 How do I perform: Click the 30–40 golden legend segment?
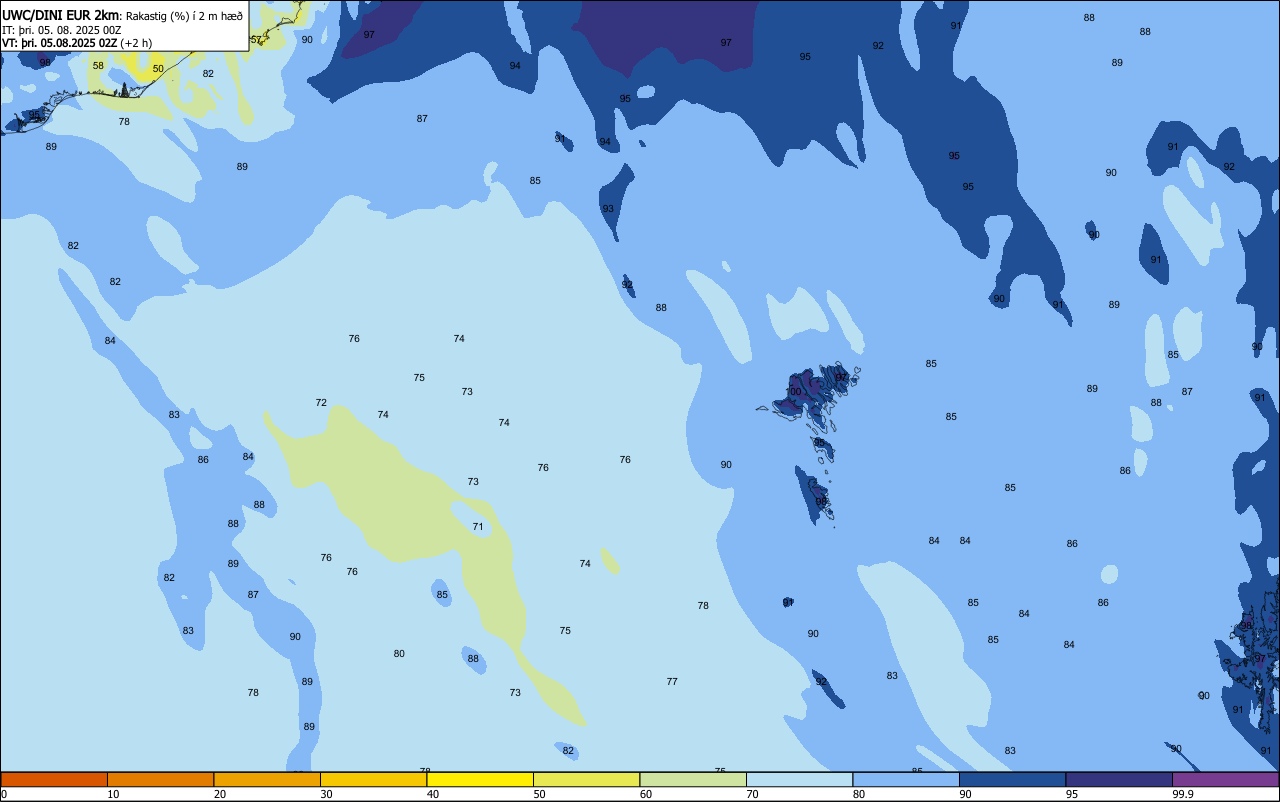373,779
